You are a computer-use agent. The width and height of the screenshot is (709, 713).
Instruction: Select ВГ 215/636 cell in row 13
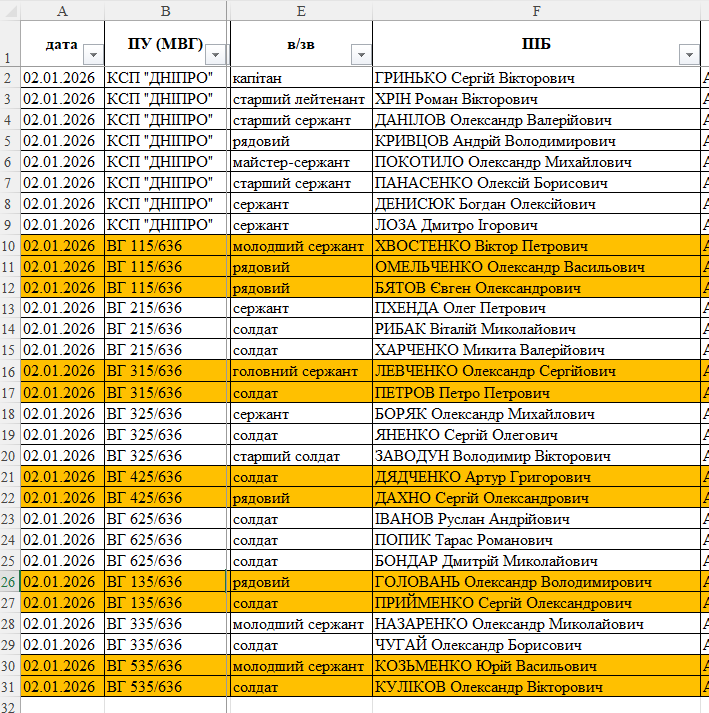tap(166, 308)
